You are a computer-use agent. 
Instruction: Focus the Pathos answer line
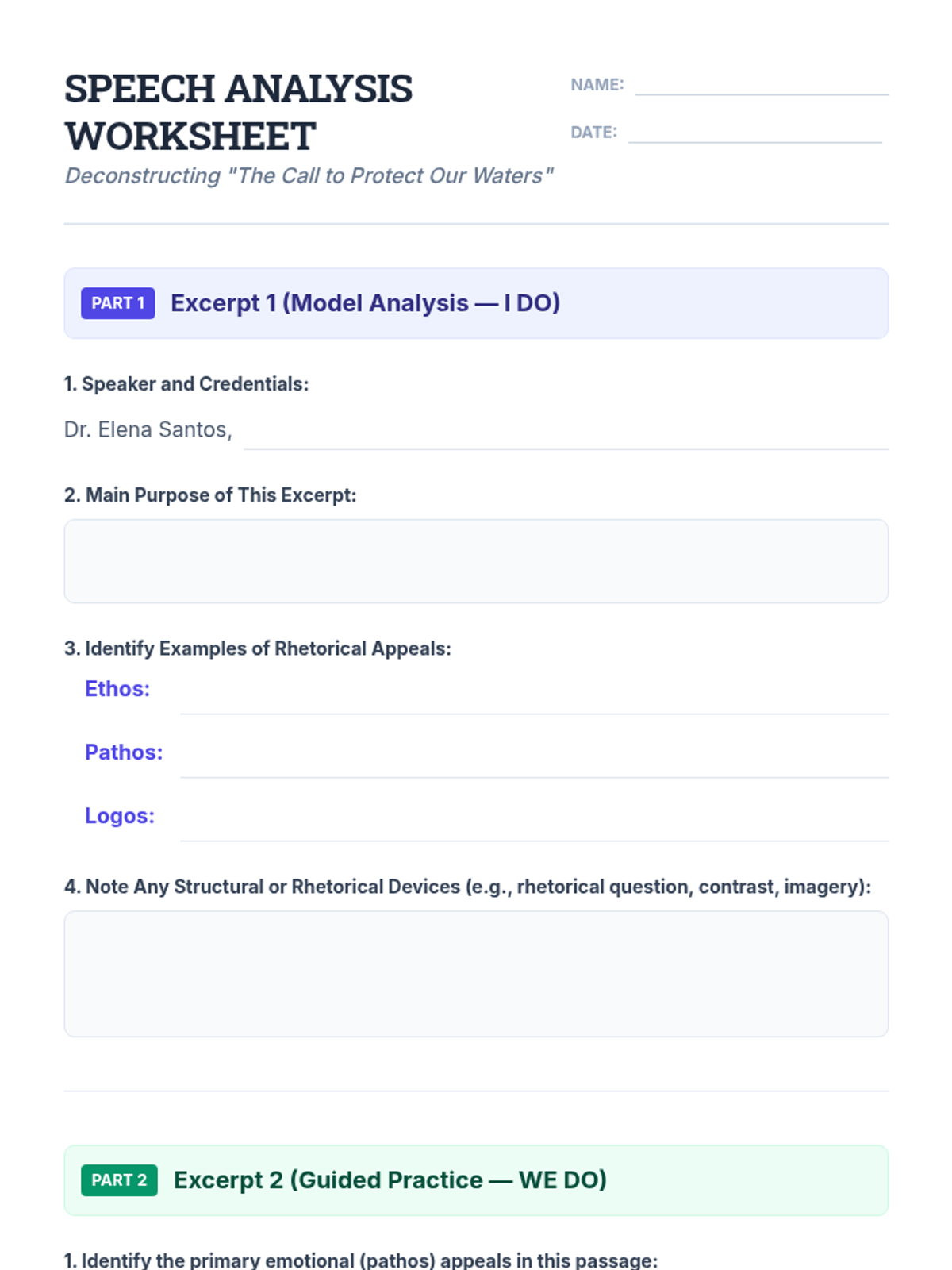coord(533,762)
